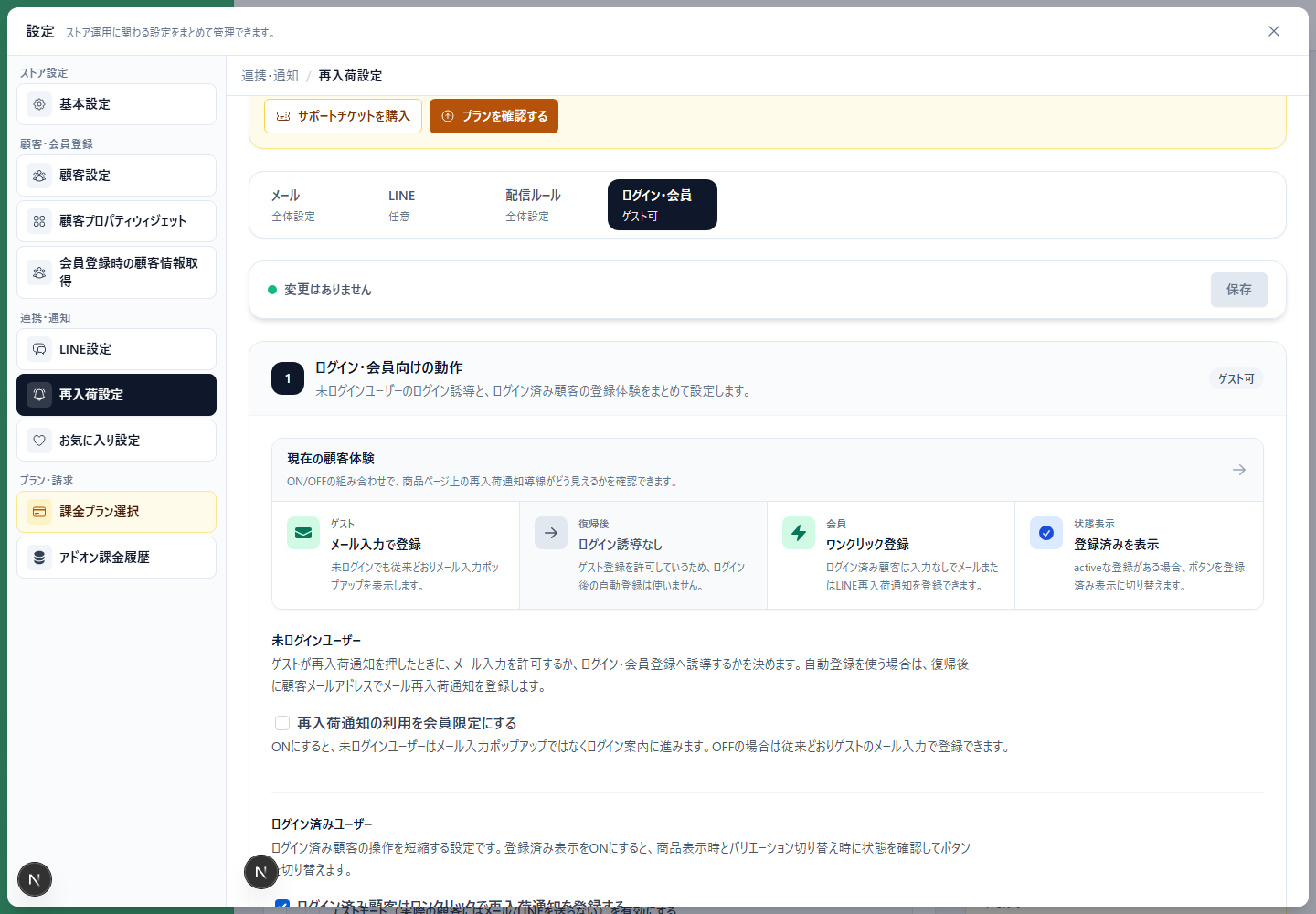
Task: Expand 現在の顧客体験 with the arrow
Action: (1239, 470)
